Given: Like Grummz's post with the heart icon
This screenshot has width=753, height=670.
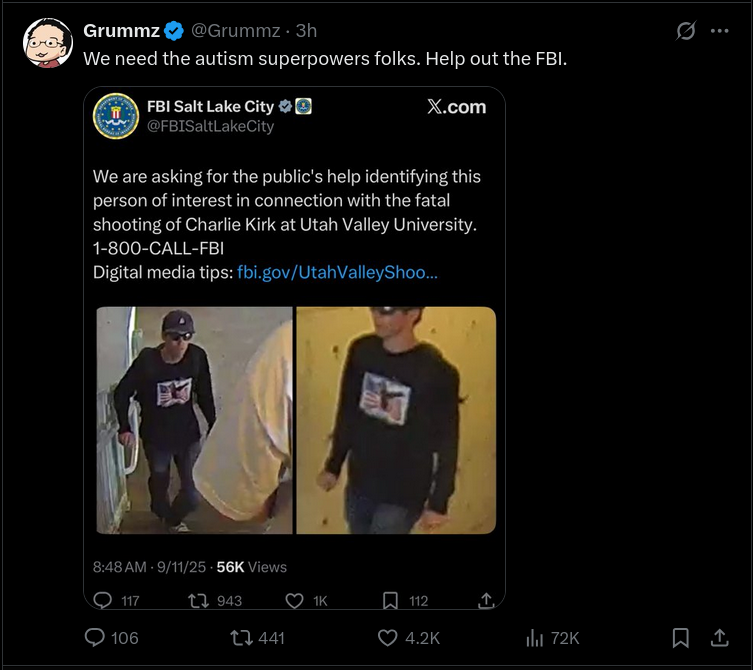Looking at the screenshot, I should pyautogui.click(x=387, y=637).
